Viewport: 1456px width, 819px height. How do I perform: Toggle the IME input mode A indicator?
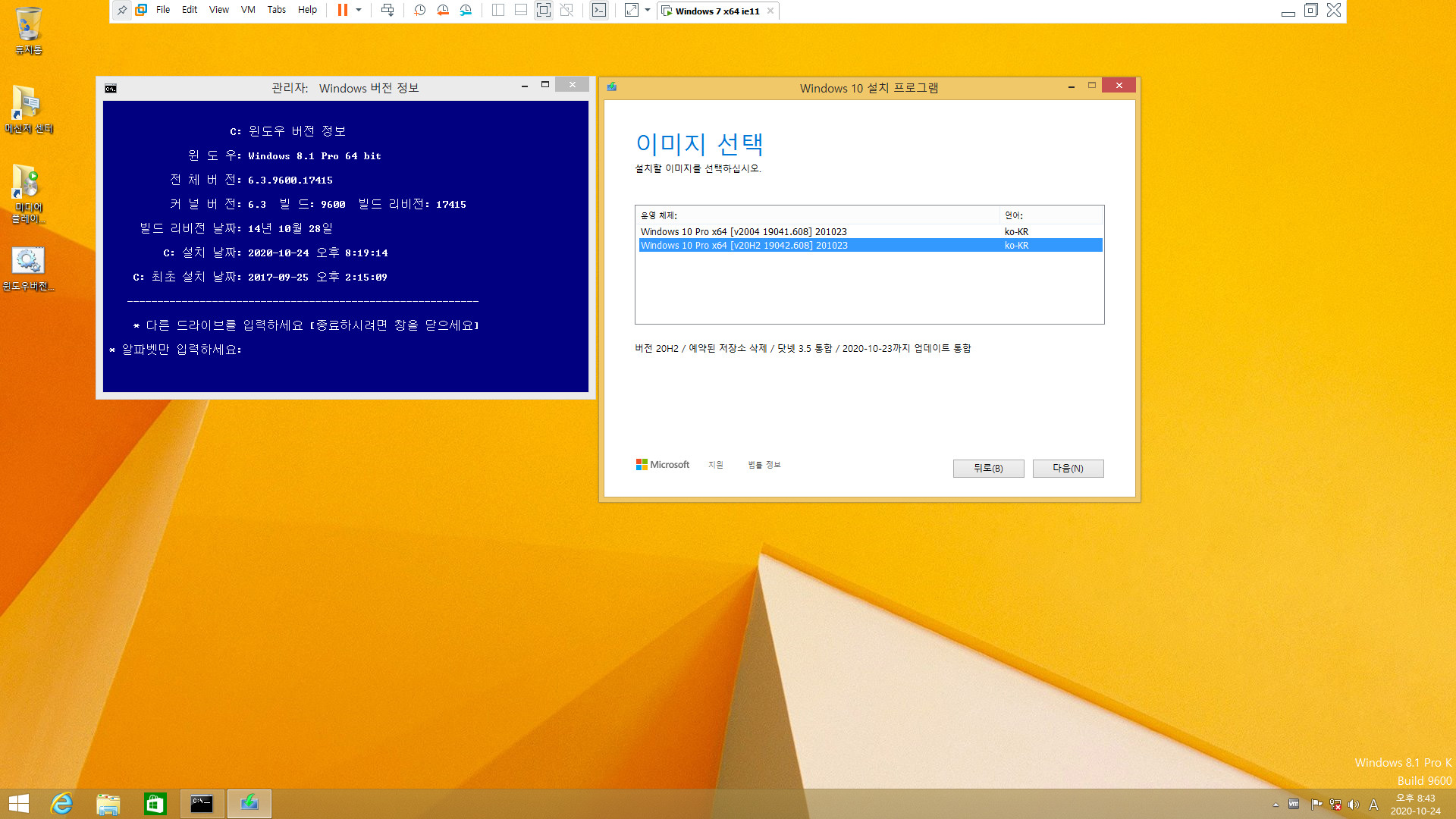1373,805
